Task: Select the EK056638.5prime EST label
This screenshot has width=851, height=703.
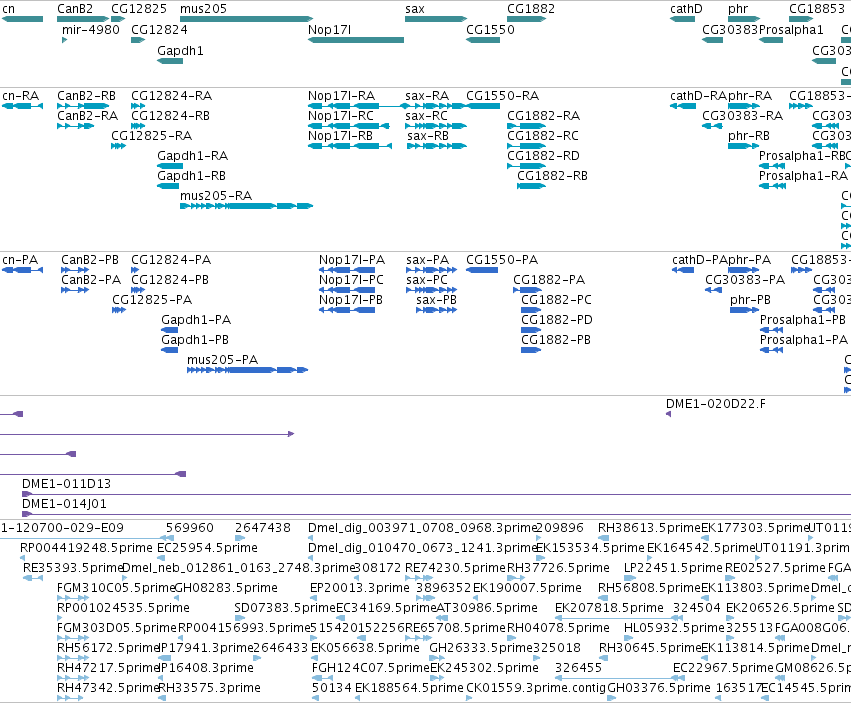Action: pos(365,648)
